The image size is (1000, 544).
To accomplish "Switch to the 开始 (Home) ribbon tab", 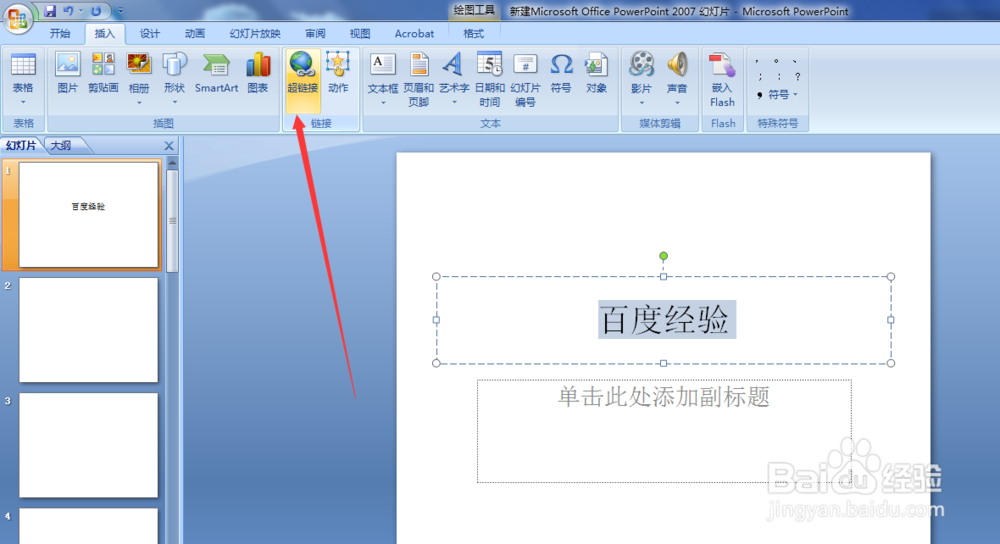I will point(60,34).
